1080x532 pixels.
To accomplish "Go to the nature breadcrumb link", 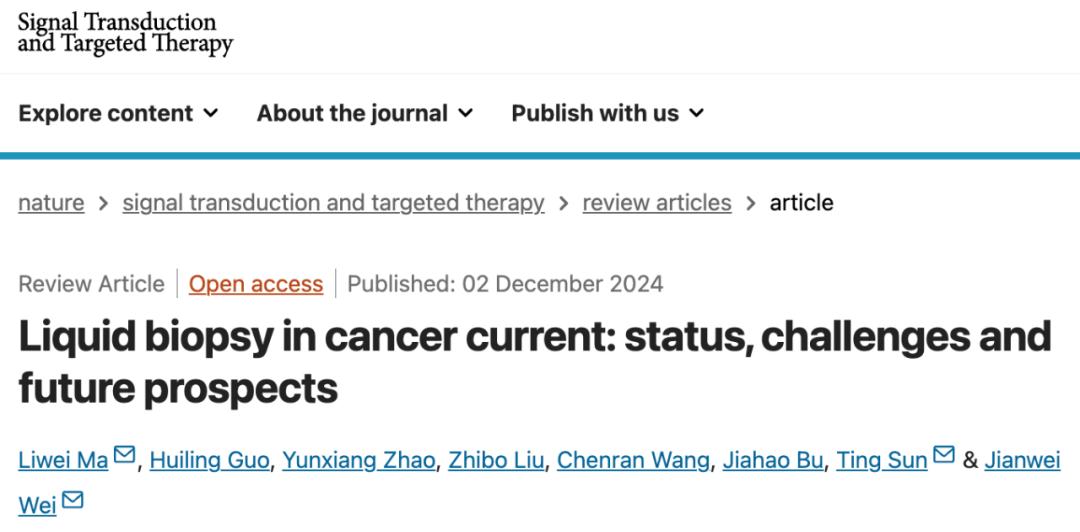I will (51, 203).
